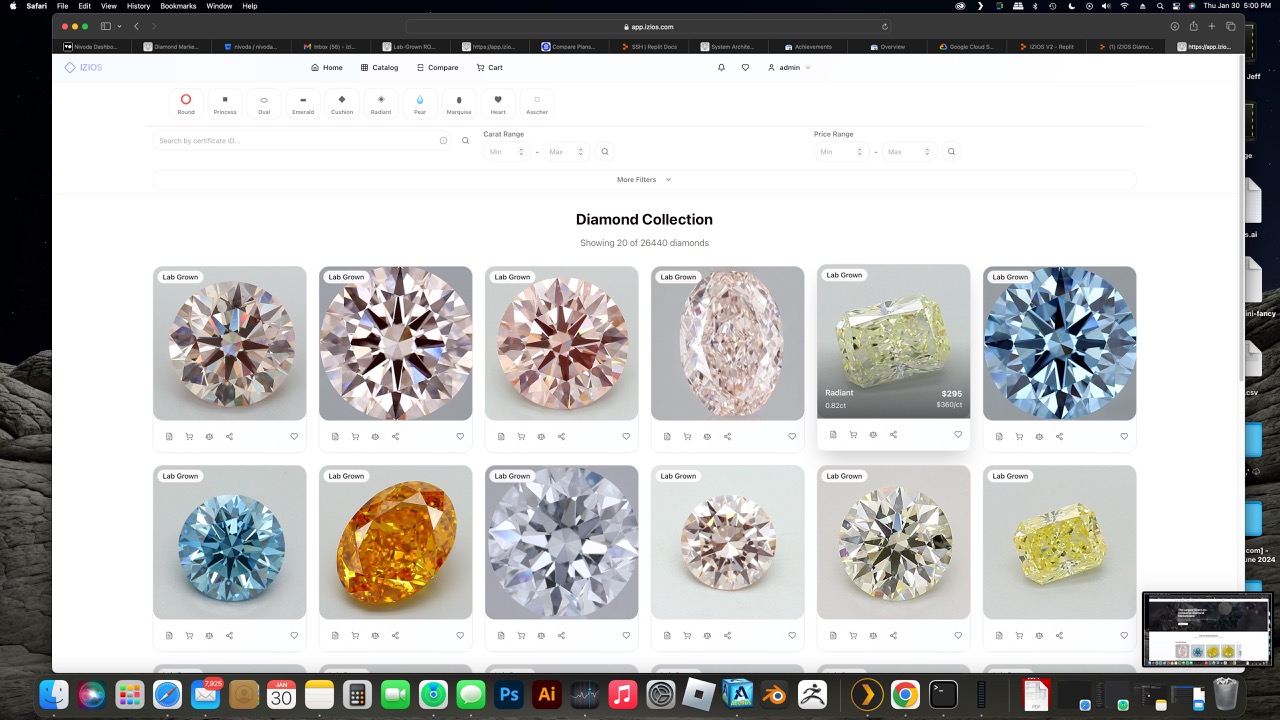Image resolution: width=1280 pixels, height=720 pixels.
Task: Switch to the Compare Plans tab
Action: [568, 46]
